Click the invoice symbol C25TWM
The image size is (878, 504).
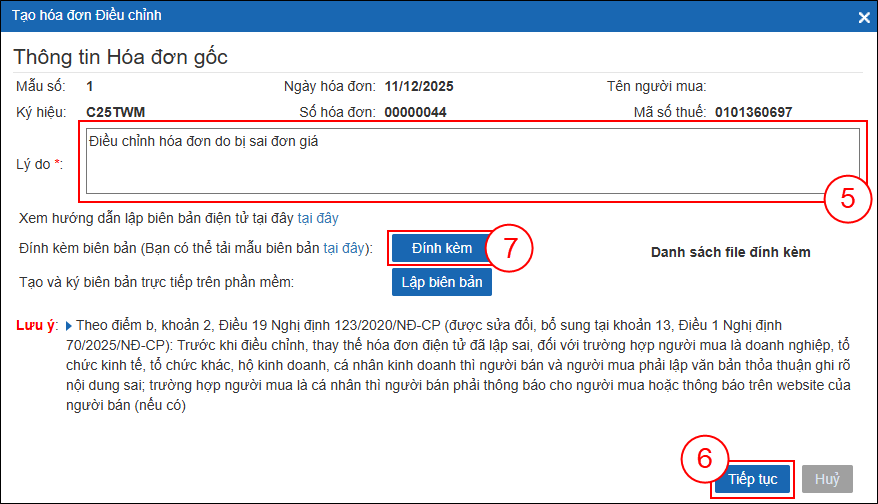tap(116, 112)
